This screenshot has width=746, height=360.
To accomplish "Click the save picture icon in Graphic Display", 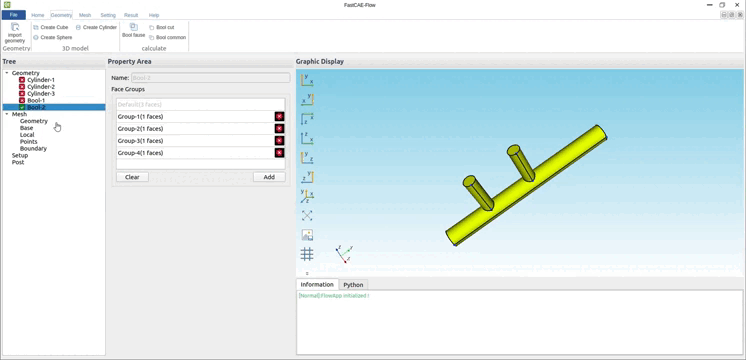I will coord(307,235).
